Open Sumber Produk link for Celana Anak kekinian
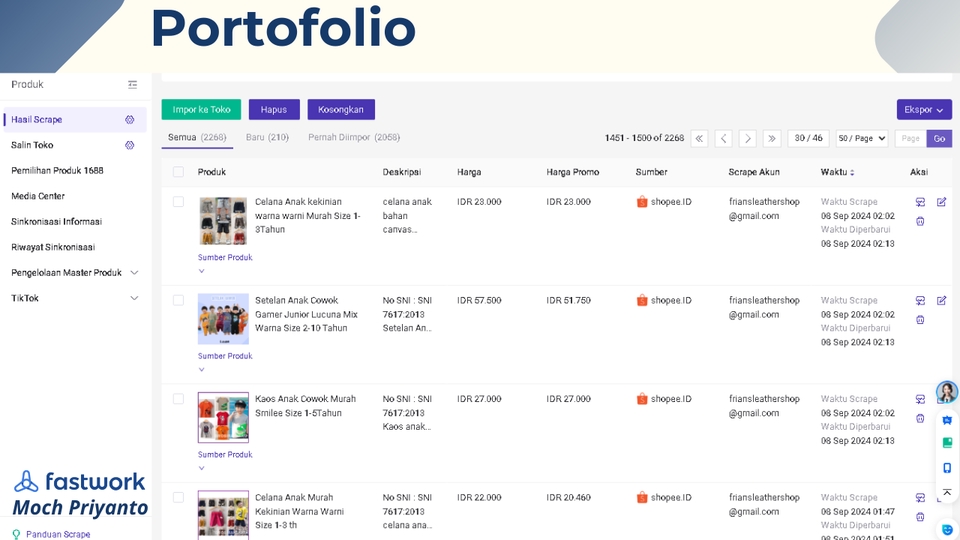The height and width of the screenshot is (540, 960). pos(225,257)
